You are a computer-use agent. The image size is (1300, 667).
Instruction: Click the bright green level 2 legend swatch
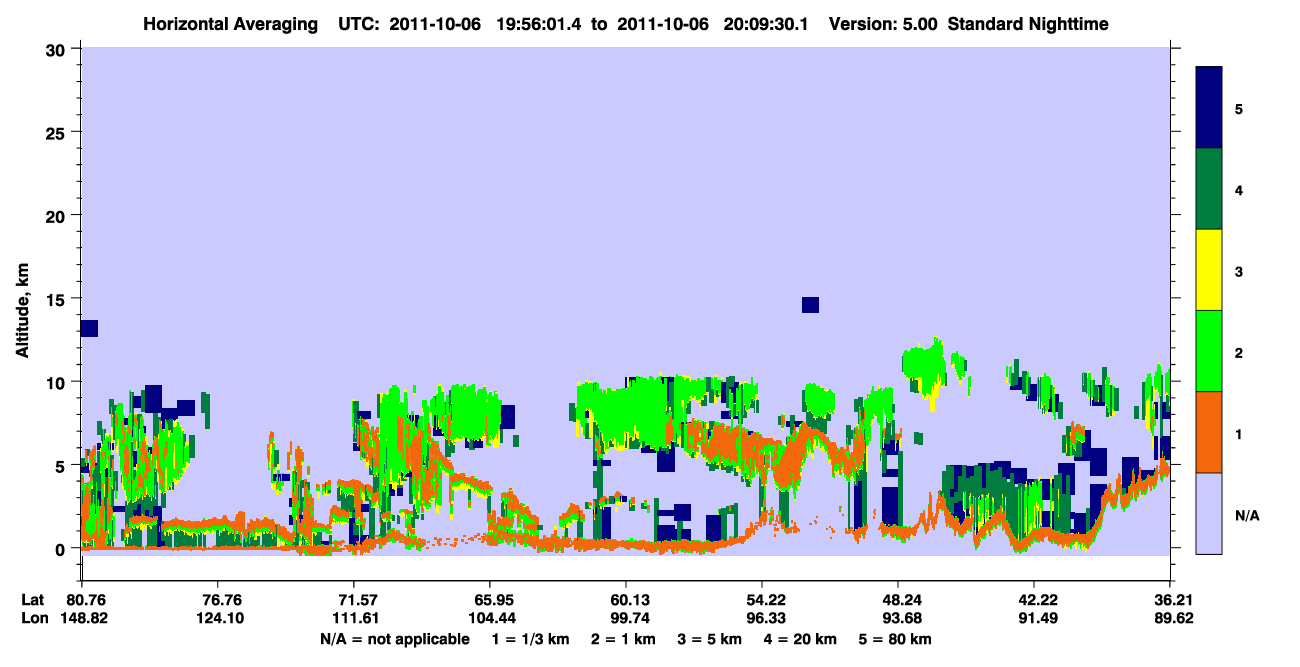point(1209,351)
